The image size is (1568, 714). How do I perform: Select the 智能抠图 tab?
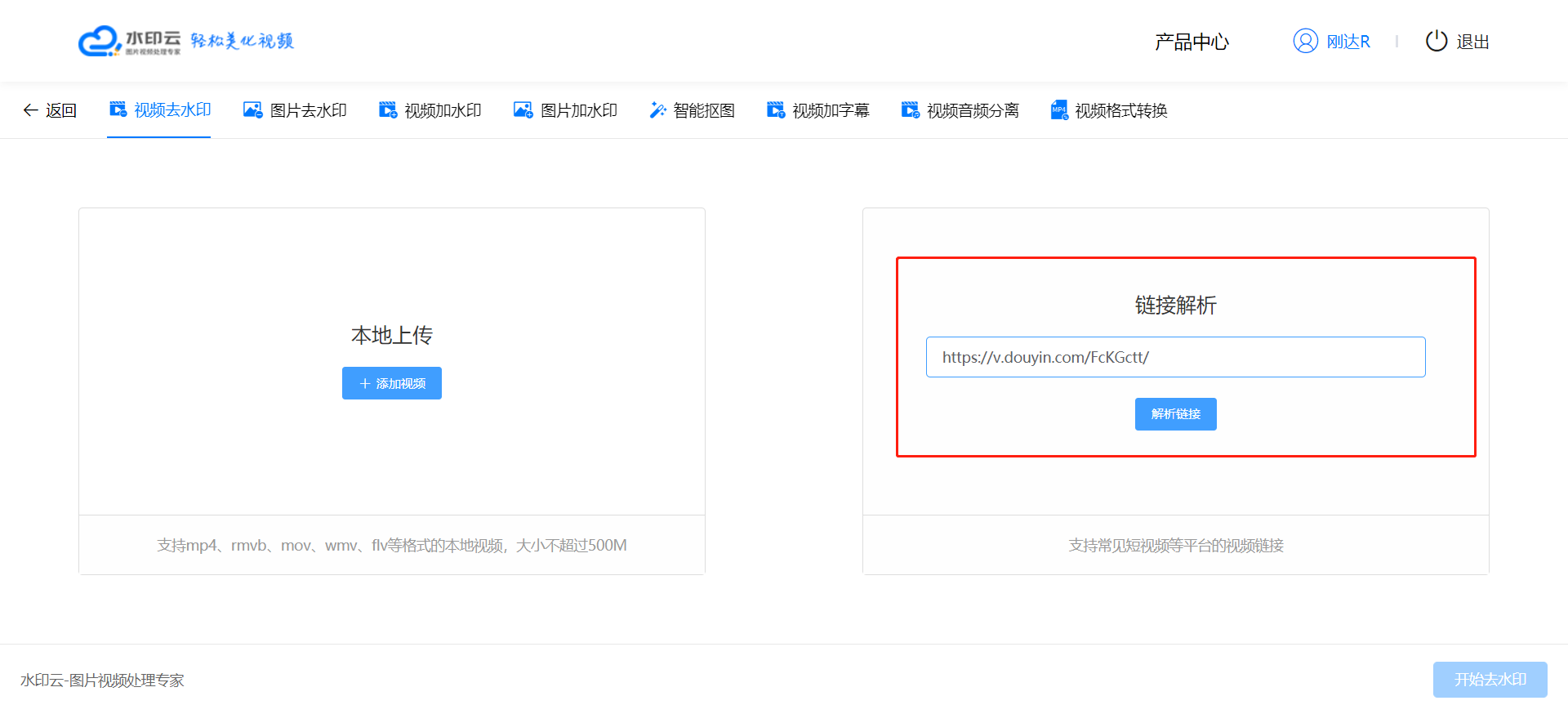pyautogui.click(x=693, y=110)
